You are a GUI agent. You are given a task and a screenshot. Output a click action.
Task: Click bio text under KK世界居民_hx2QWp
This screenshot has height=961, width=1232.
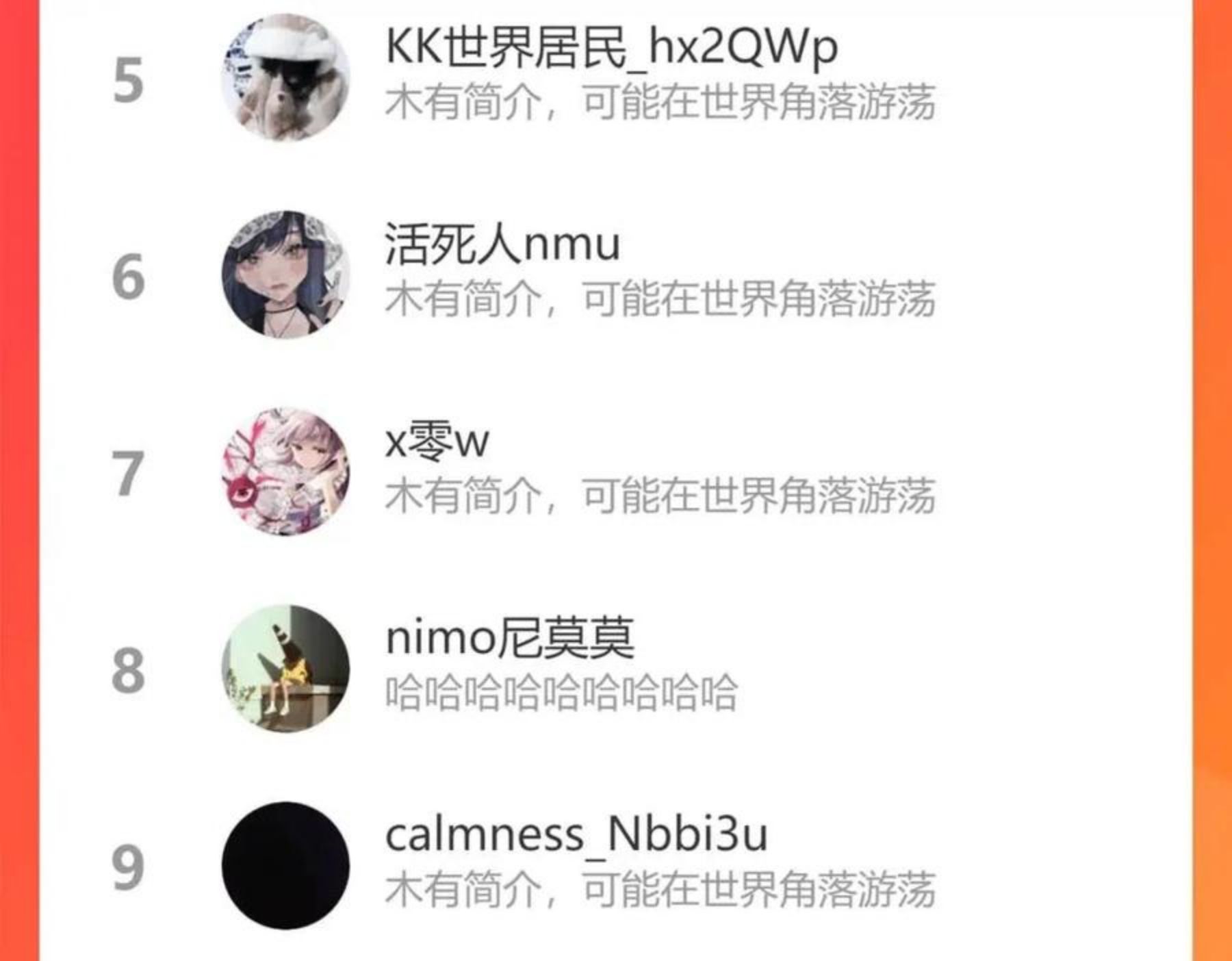pyautogui.click(x=660, y=102)
